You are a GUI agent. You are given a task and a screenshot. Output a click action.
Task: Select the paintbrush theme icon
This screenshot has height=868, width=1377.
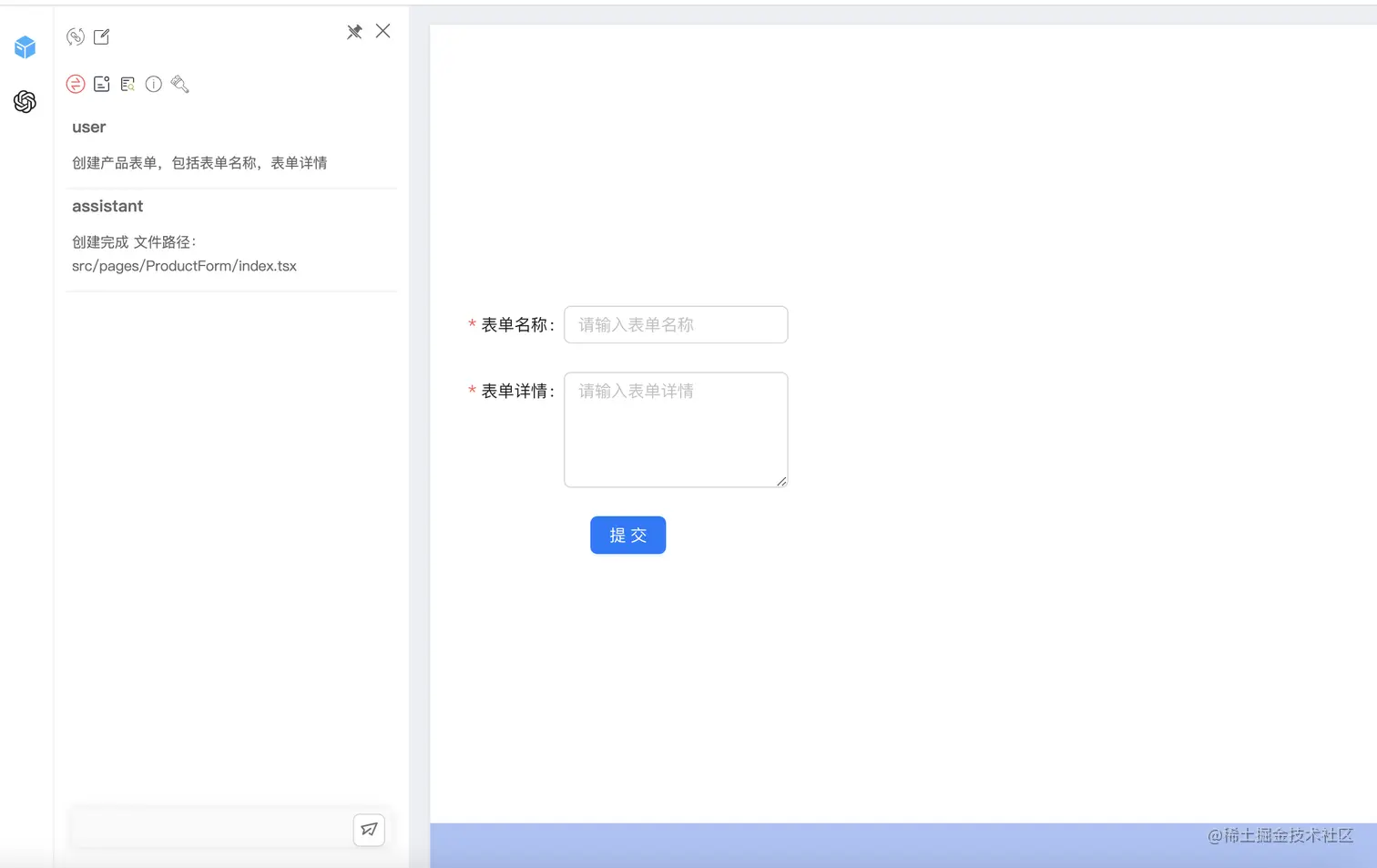179,84
